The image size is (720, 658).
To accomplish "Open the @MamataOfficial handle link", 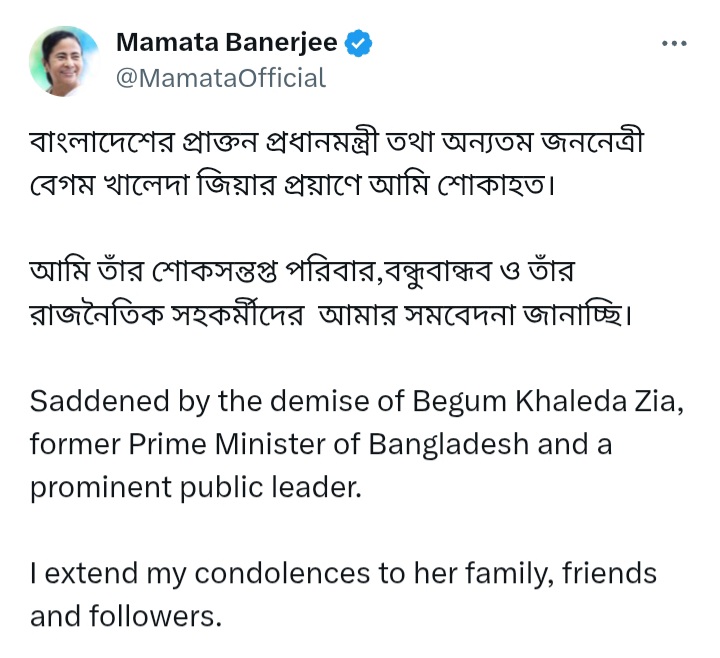I will (x=221, y=78).
